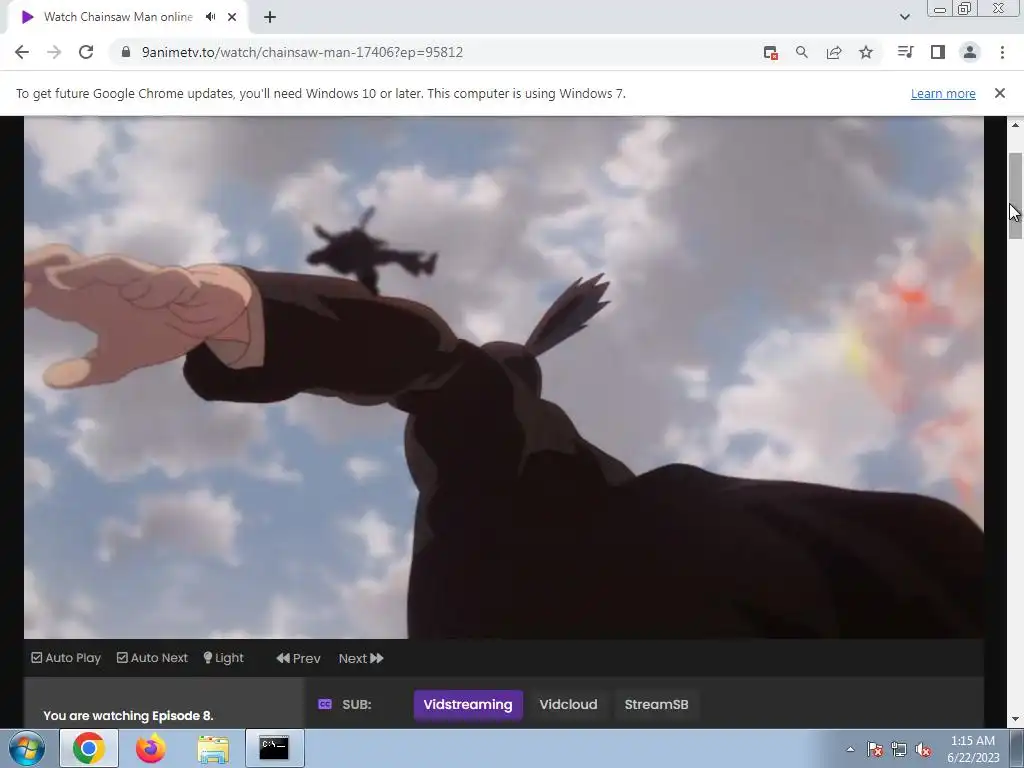The image size is (1024, 768).
Task: Reload the 9animetv page
Action: click(86, 52)
